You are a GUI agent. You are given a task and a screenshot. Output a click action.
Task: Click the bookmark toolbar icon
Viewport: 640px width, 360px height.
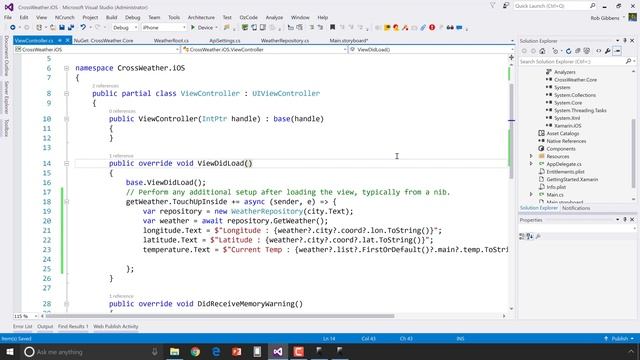pos(333,27)
